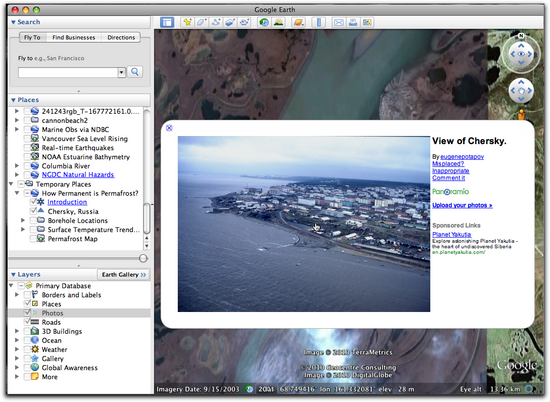Click the Add Polygon toolbar icon
550x402 pixels.
click(x=202, y=22)
